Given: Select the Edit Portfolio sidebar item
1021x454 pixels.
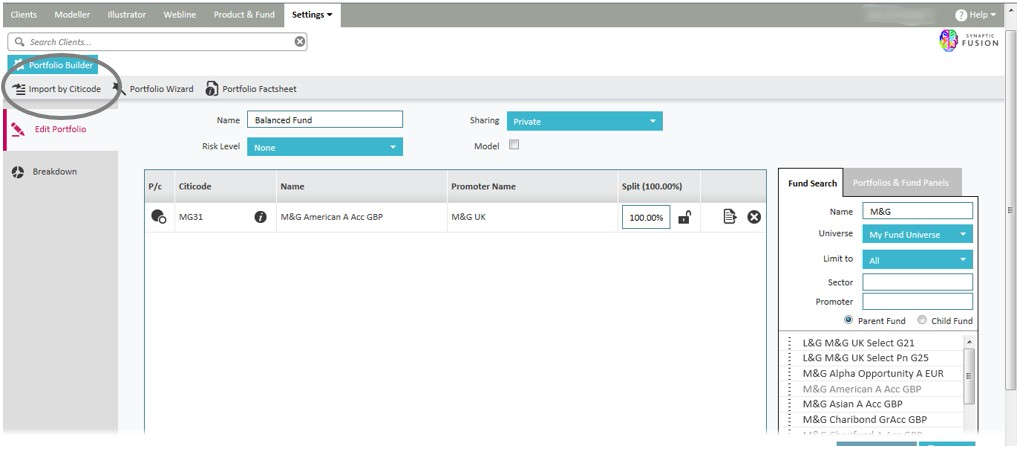Looking at the screenshot, I should [x=61, y=129].
